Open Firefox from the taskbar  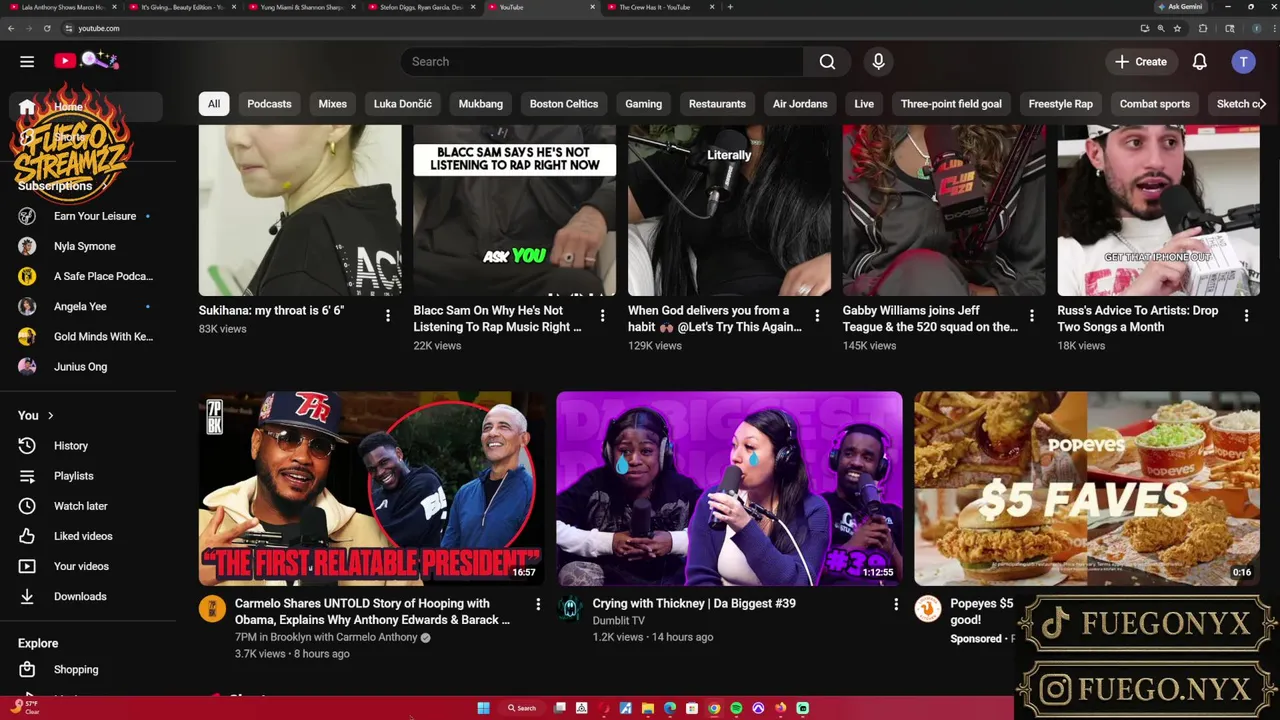click(780, 708)
